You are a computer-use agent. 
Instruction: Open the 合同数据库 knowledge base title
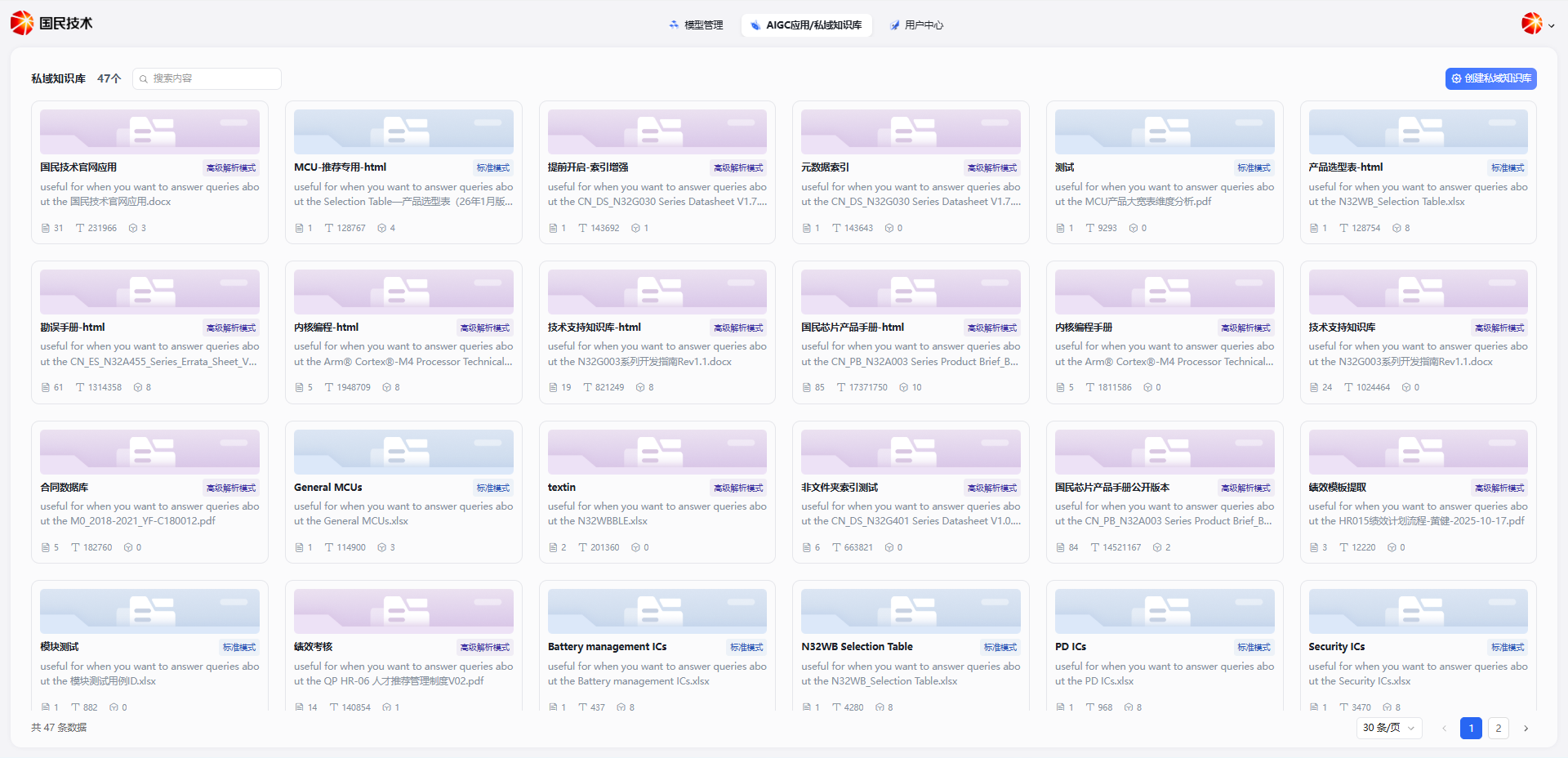(65, 488)
